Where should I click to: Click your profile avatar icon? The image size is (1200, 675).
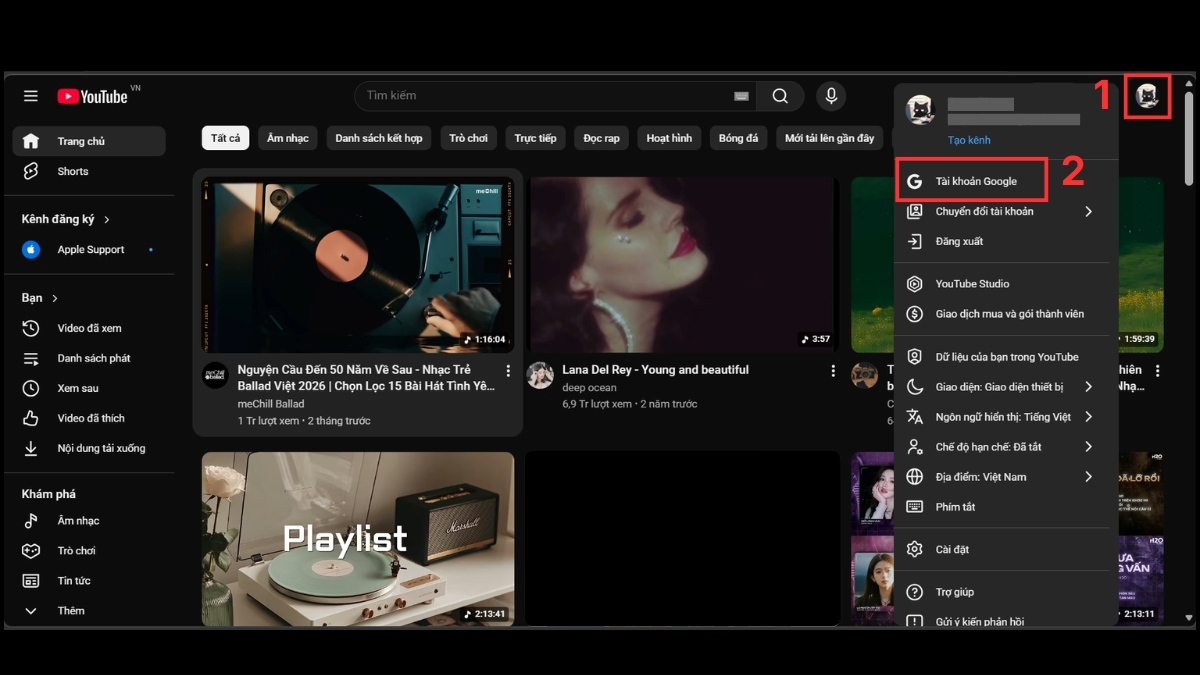1148,96
